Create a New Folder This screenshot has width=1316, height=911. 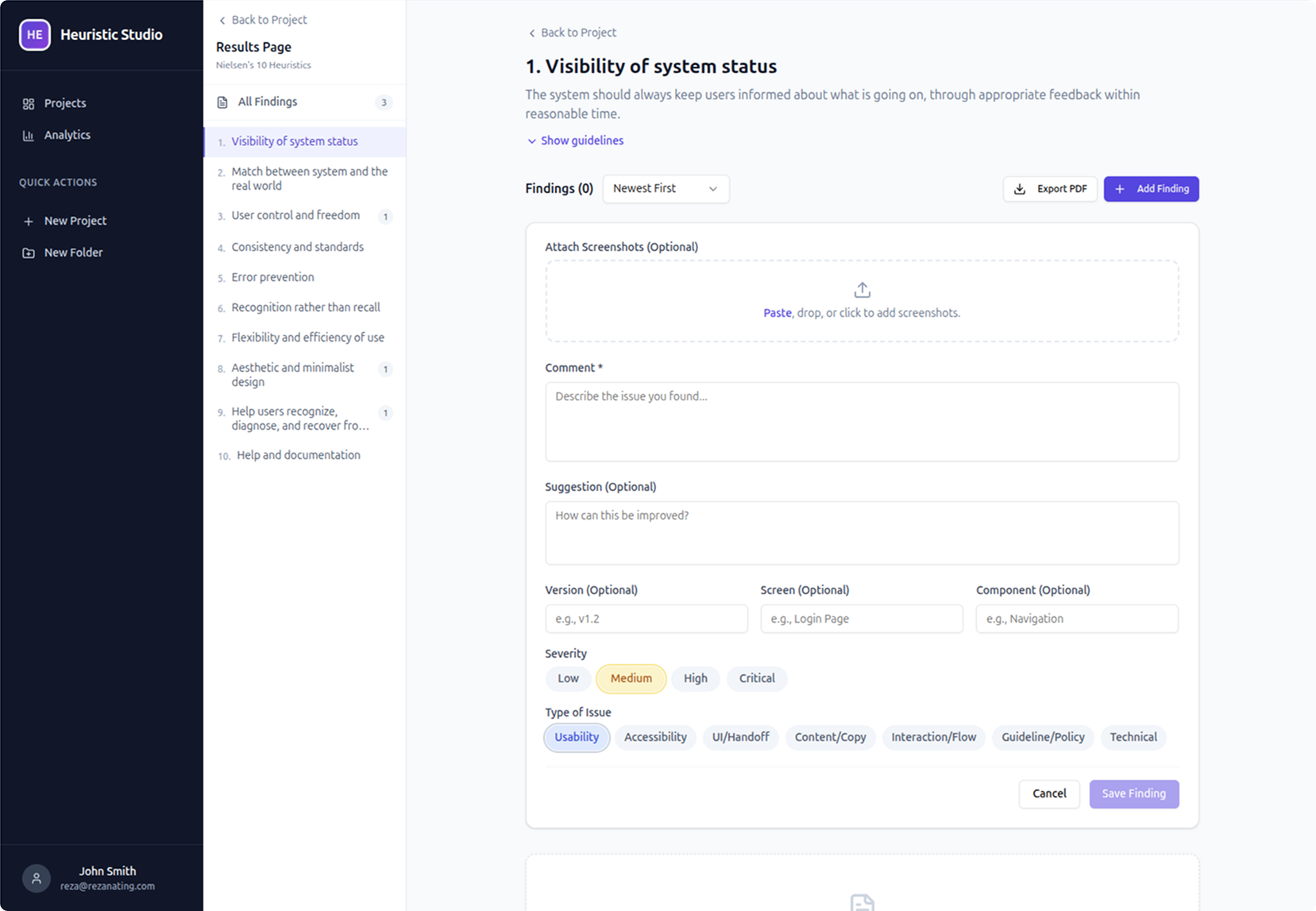73,252
